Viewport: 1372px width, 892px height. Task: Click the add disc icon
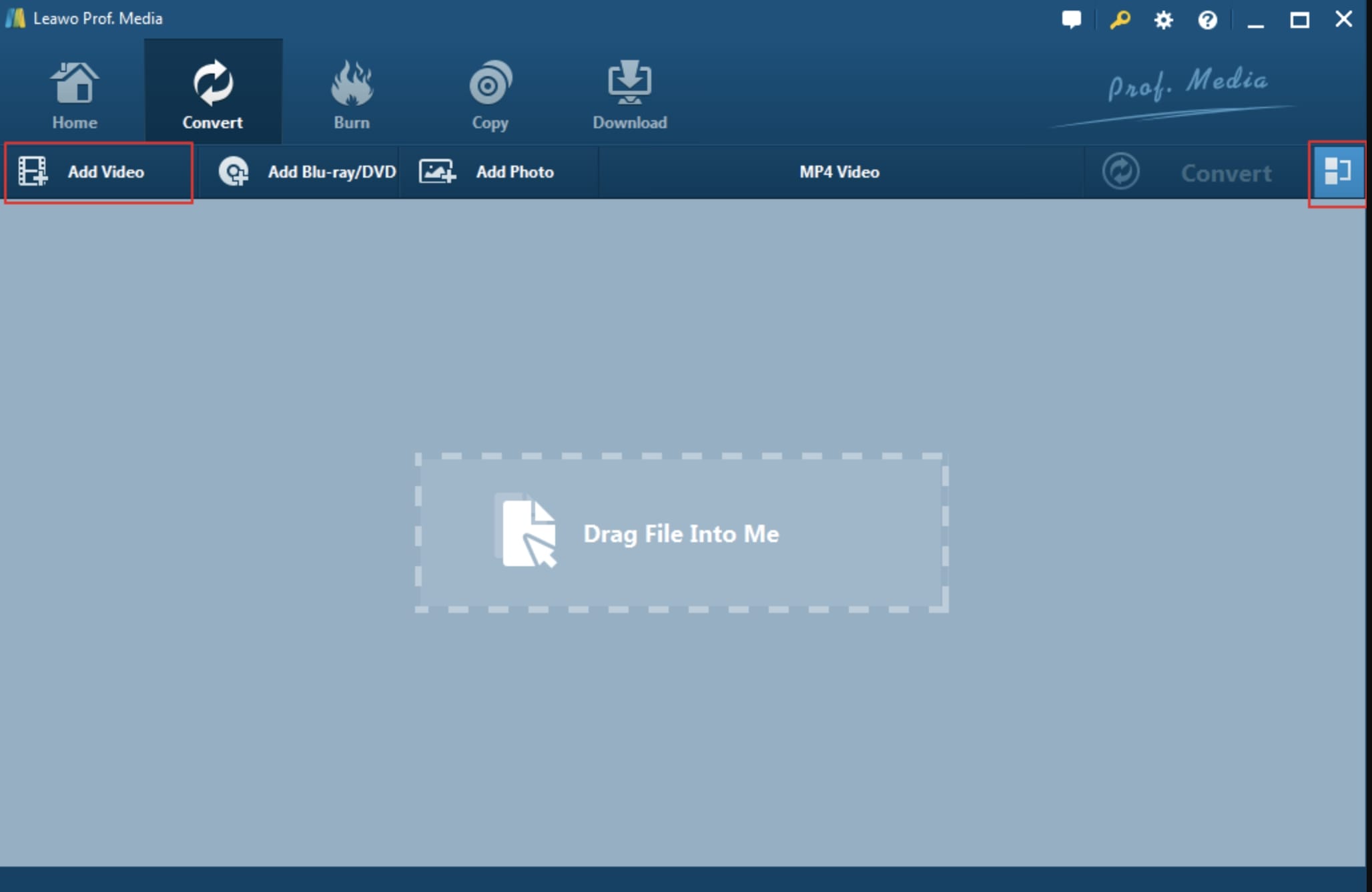[x=234, y=172]
